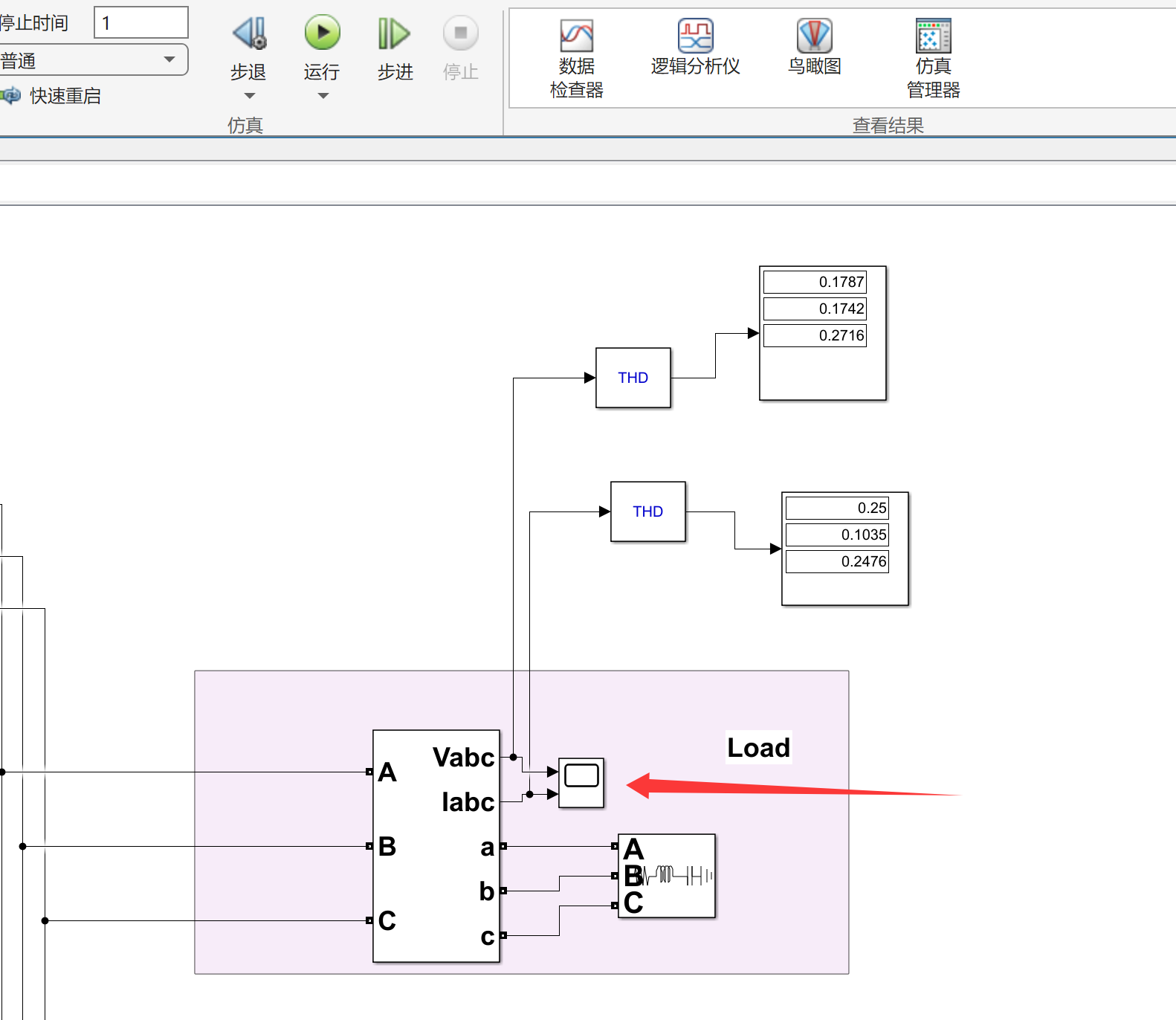This screenshot has height=1020, width=1176.
Task: Click the 0.2476 display value
Action: pyautogui.click(x=837, y=561)
